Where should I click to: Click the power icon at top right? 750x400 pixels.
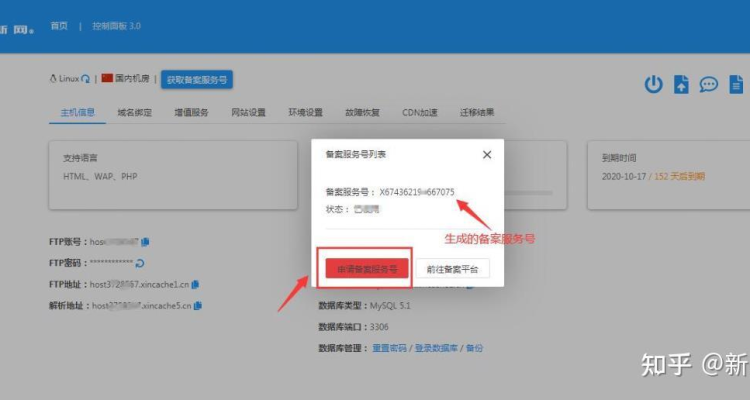[x=653, y=84]
